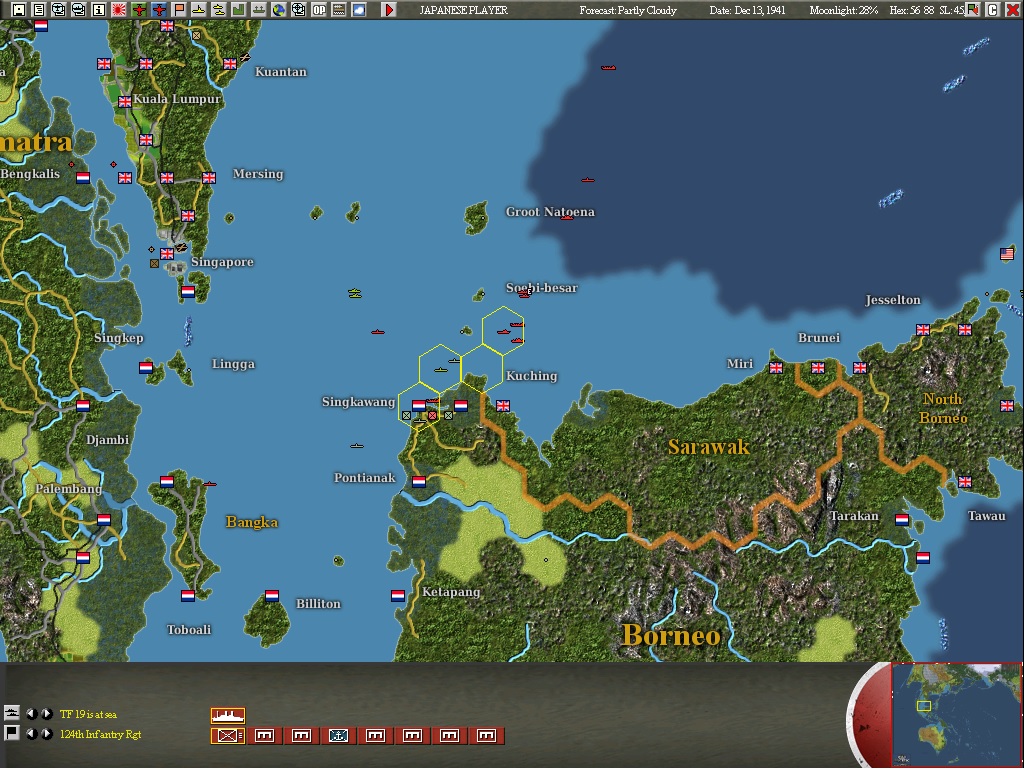Select the TF 19 warship silhouette button
1027x770 pixels.
click(x=228, y=715)
